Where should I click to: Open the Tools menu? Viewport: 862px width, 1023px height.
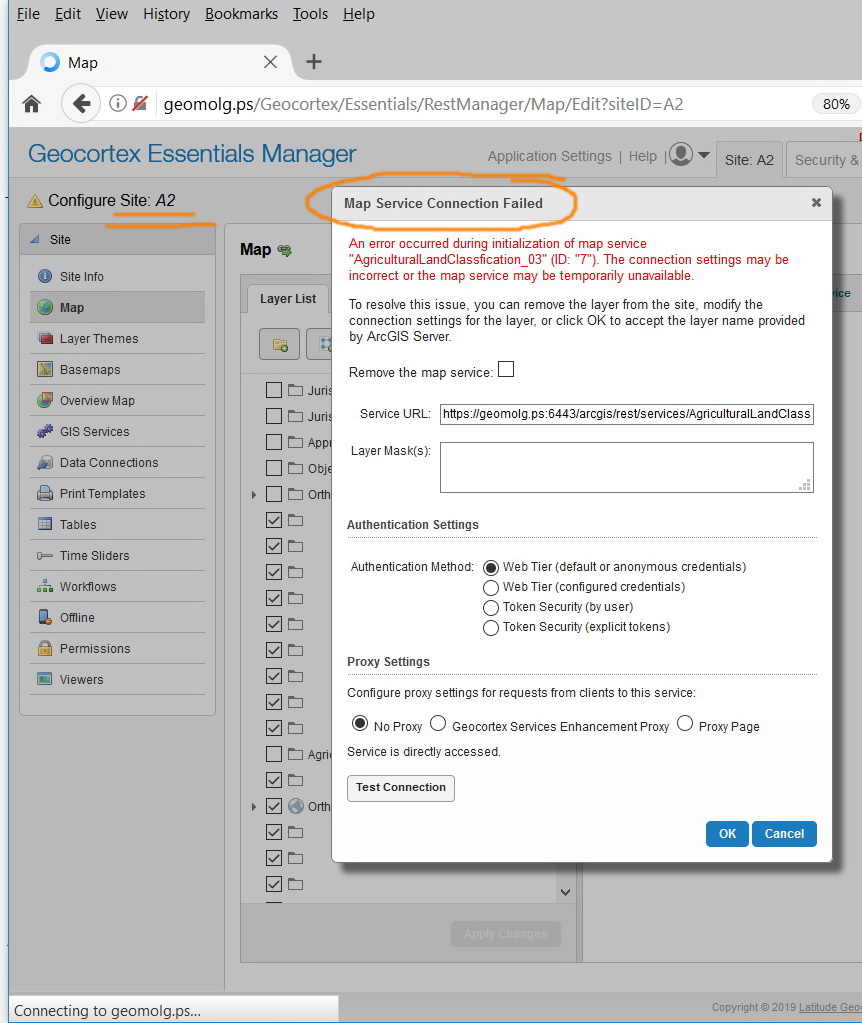(310, 14)
